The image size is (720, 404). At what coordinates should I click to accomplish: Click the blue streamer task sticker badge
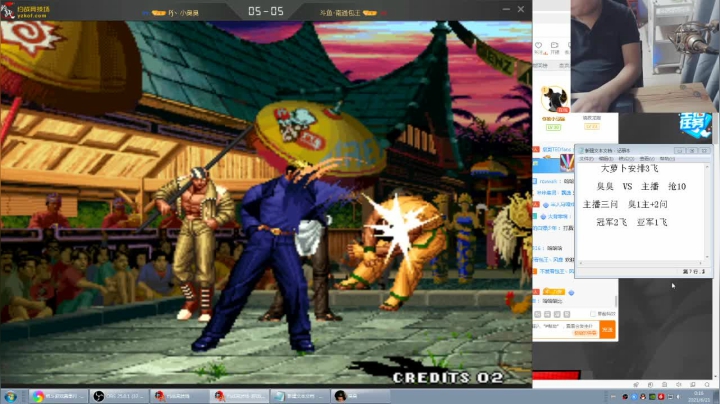(x=695, y=125)
